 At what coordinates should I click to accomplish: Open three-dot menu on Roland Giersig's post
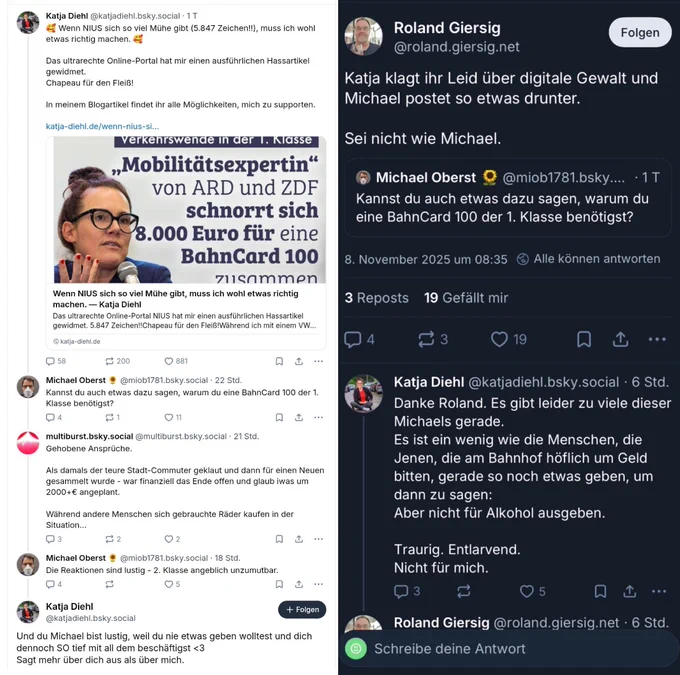pyautogui.click(x=657, y=339)
